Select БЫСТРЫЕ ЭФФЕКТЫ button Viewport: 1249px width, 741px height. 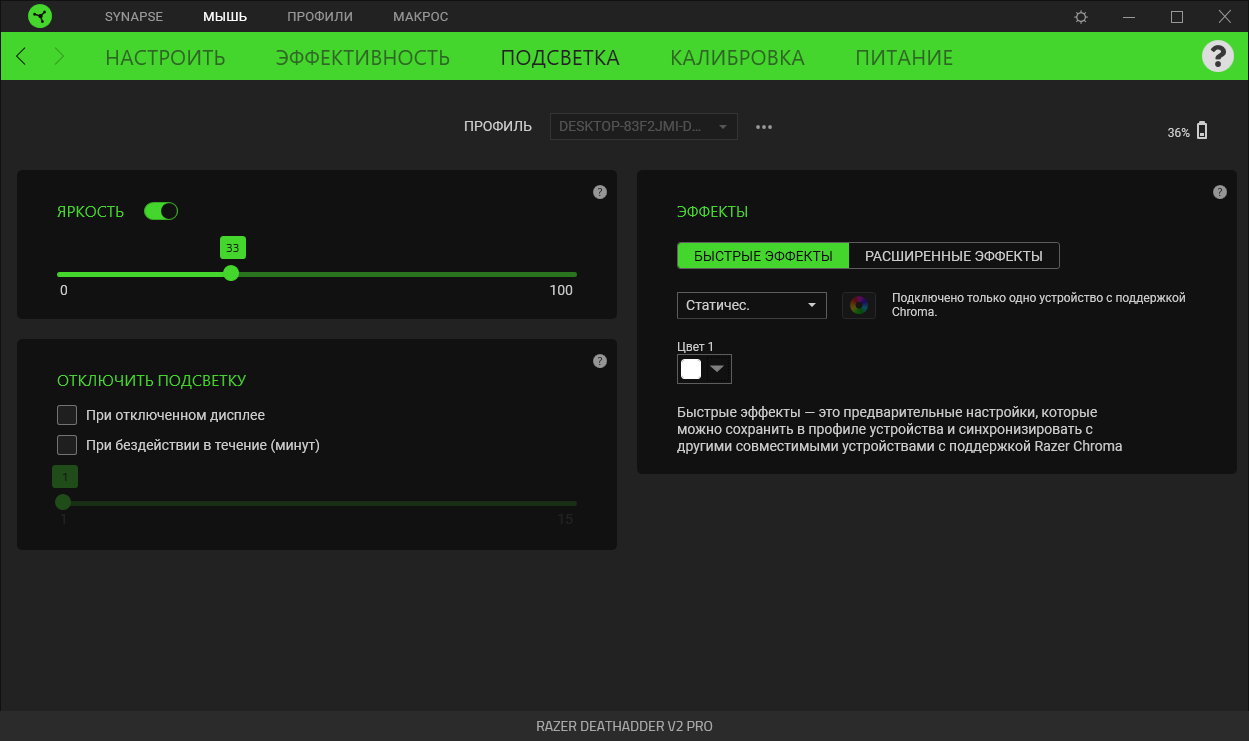763,256
